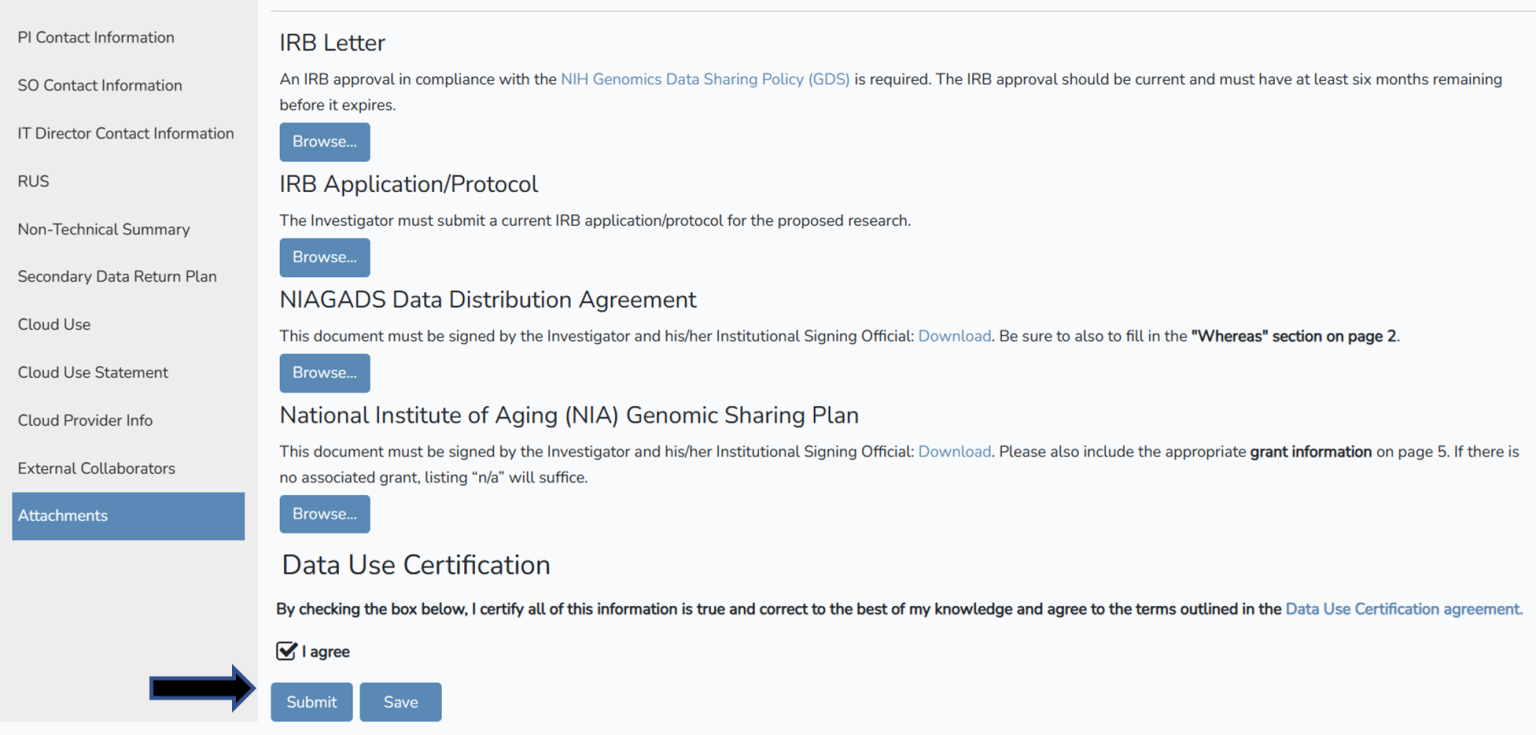This screenshot has width=1536, height=735.
Task: Download the NIA Genomic Sharing Plan document
Action: coord(954,452)
